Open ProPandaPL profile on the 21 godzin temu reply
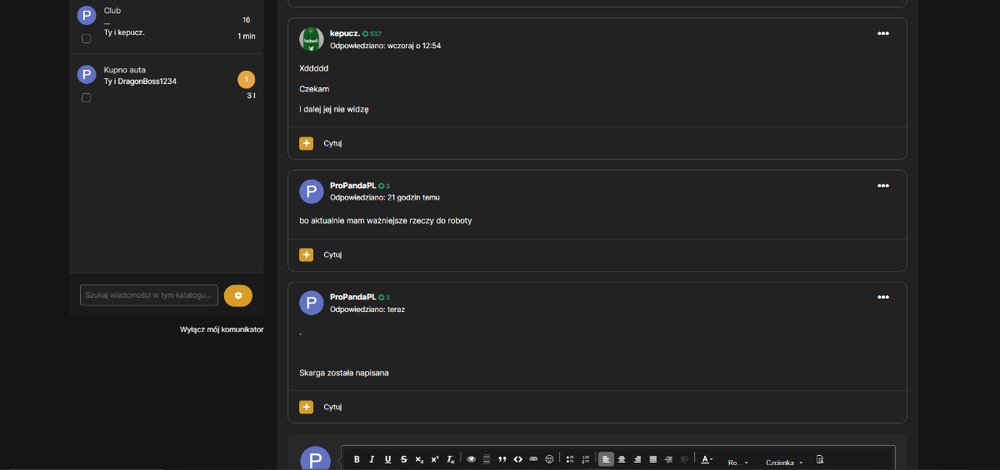The image size is (1000, 470). [353, 186]
